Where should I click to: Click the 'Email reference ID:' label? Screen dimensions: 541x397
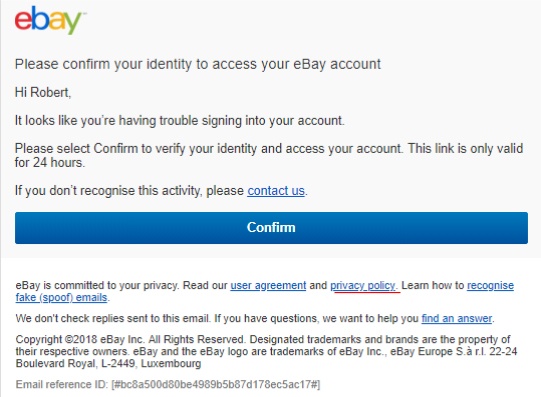(x=62, y=384)
